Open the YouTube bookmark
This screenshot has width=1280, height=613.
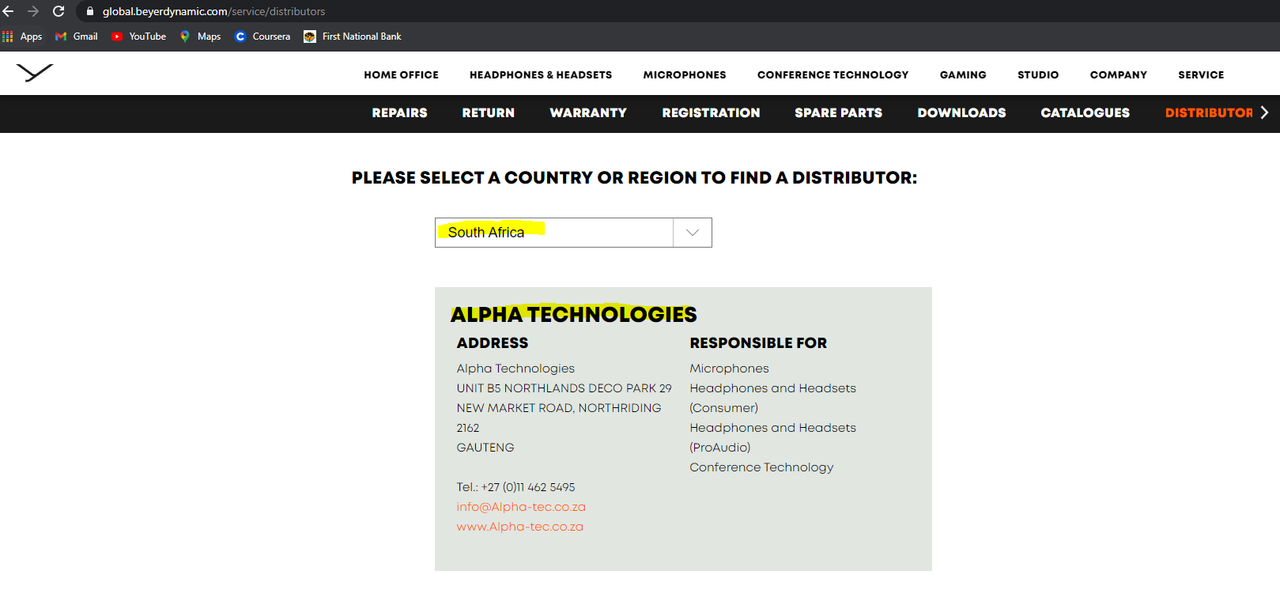138,36
